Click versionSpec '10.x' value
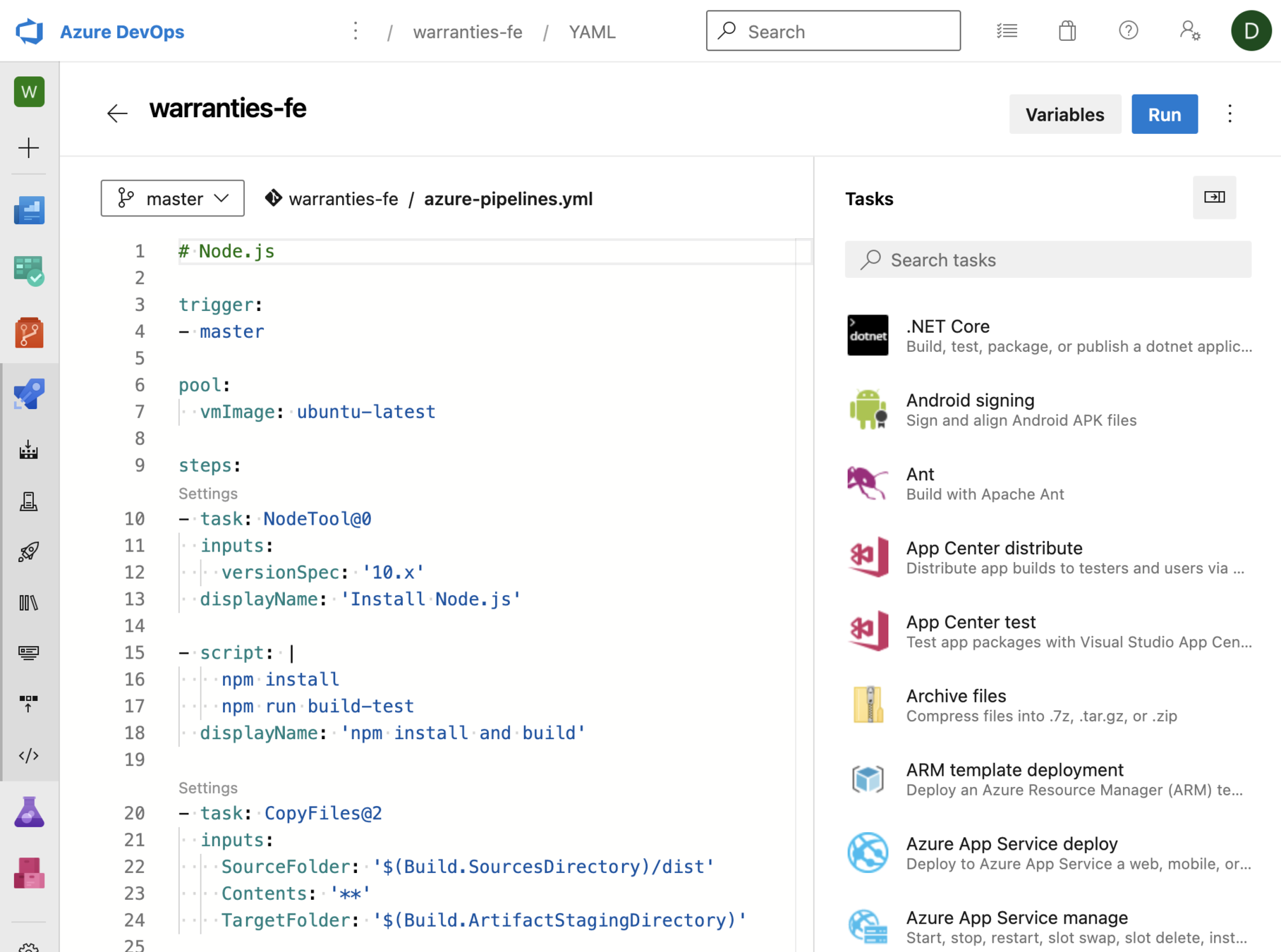Screen dimensions: 1281x952 pyautogui.click(x=393, y=573)
